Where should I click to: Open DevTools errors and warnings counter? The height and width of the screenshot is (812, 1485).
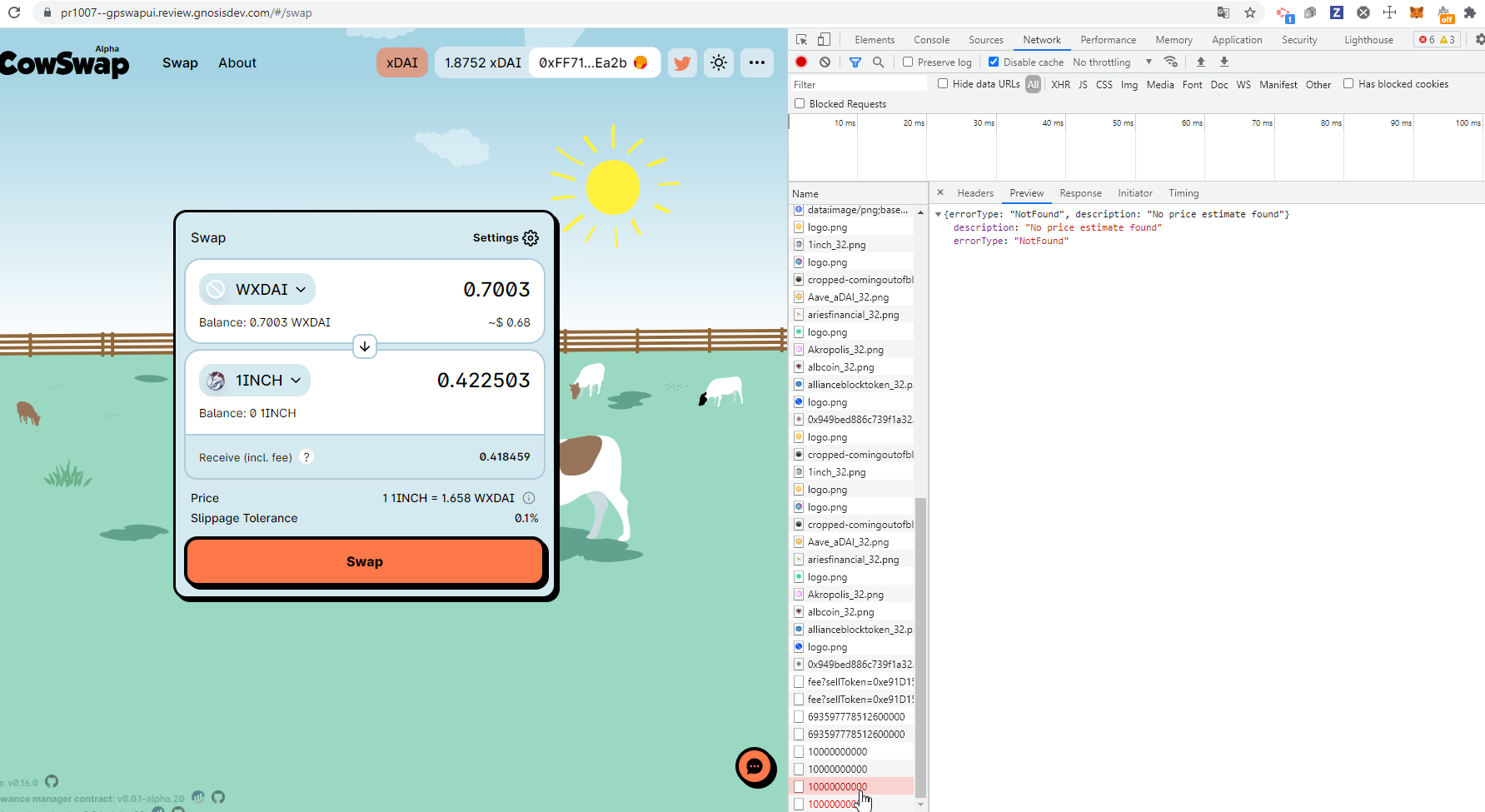[1437, 39]
